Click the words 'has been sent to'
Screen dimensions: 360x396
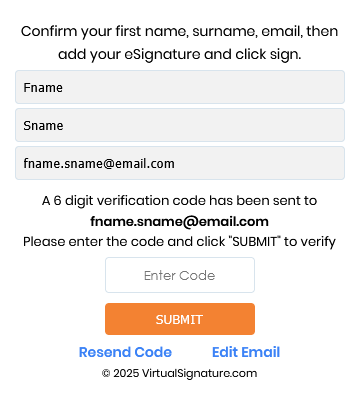263,201
